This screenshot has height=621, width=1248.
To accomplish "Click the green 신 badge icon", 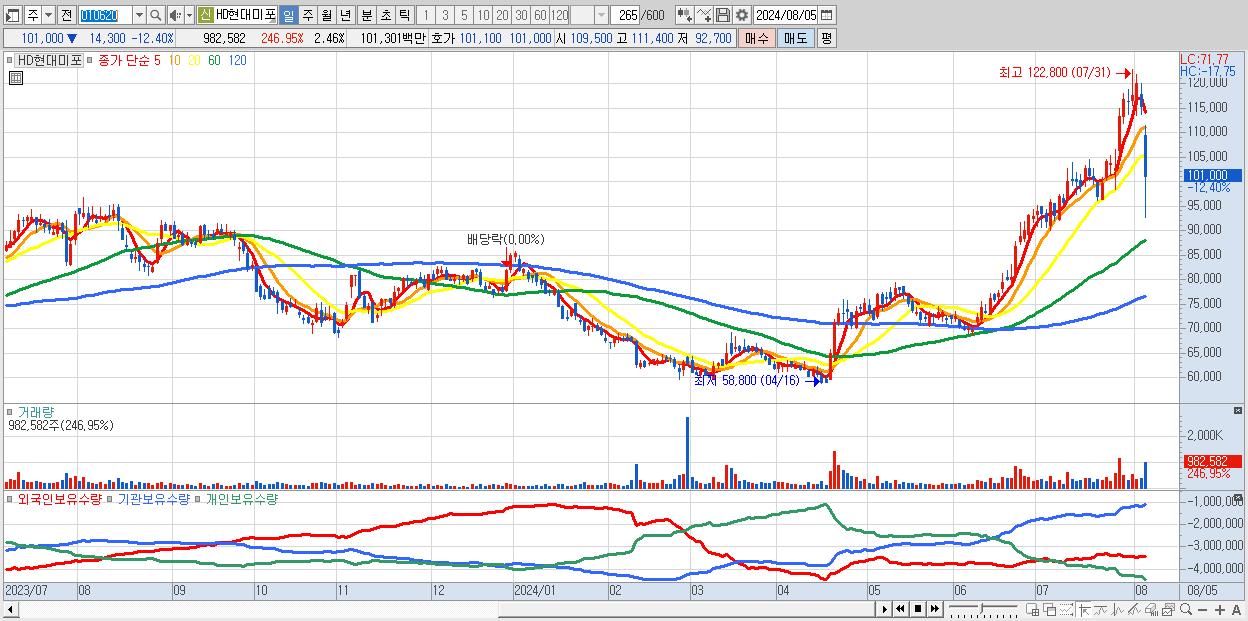I will point(205,15).
